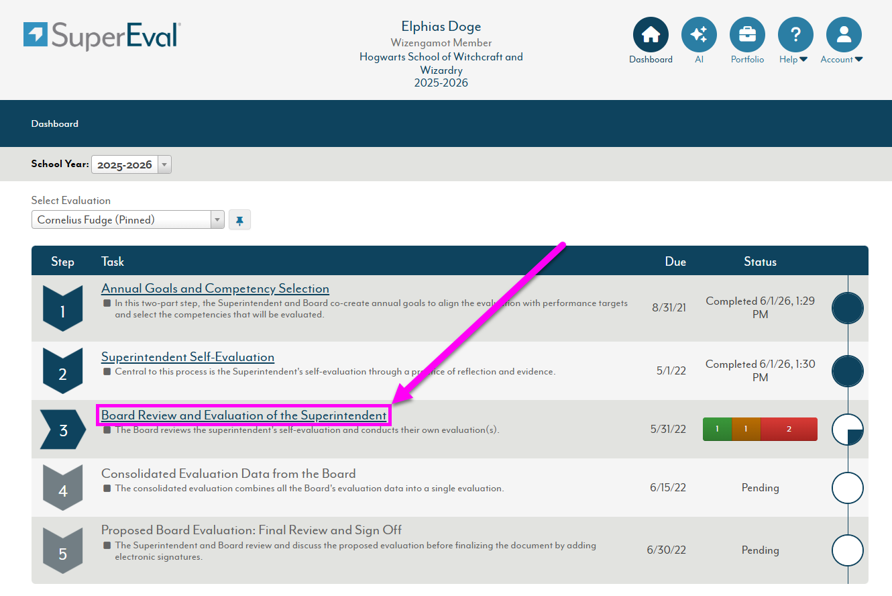Open the School Year dropdown arrow
892x596 pixels.
coord(164,164)
